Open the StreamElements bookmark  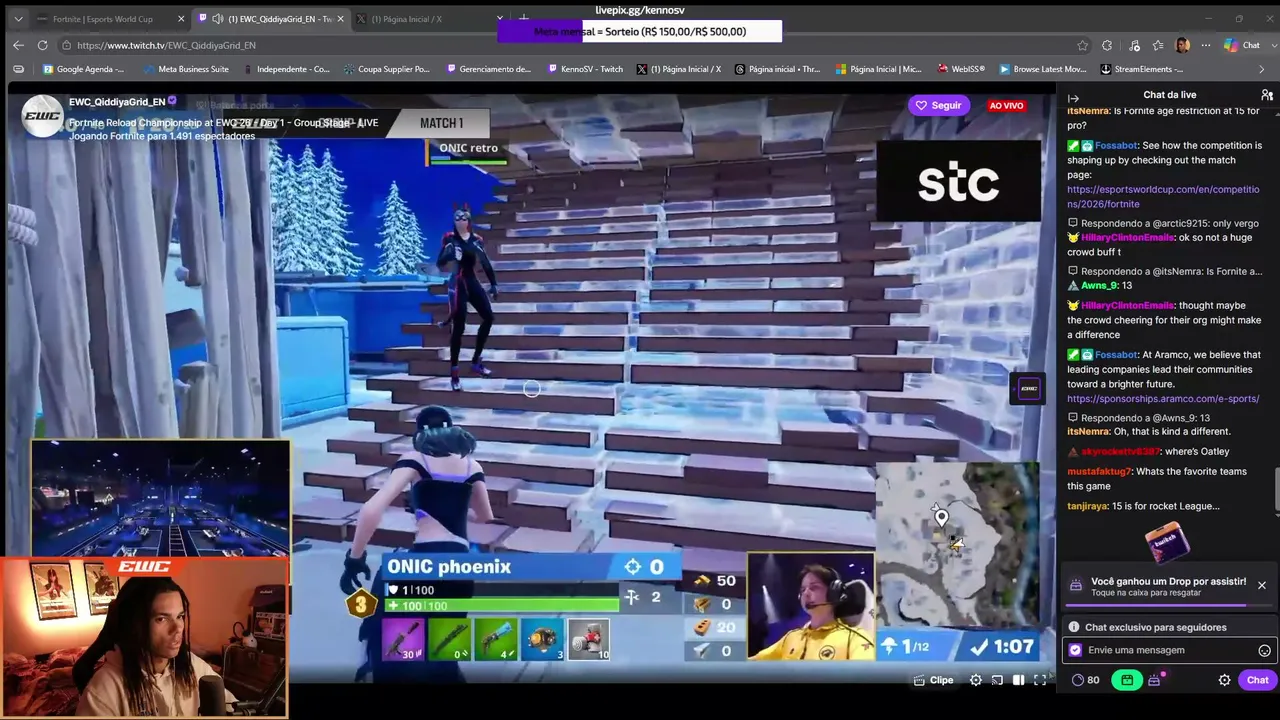point(1143,69)
